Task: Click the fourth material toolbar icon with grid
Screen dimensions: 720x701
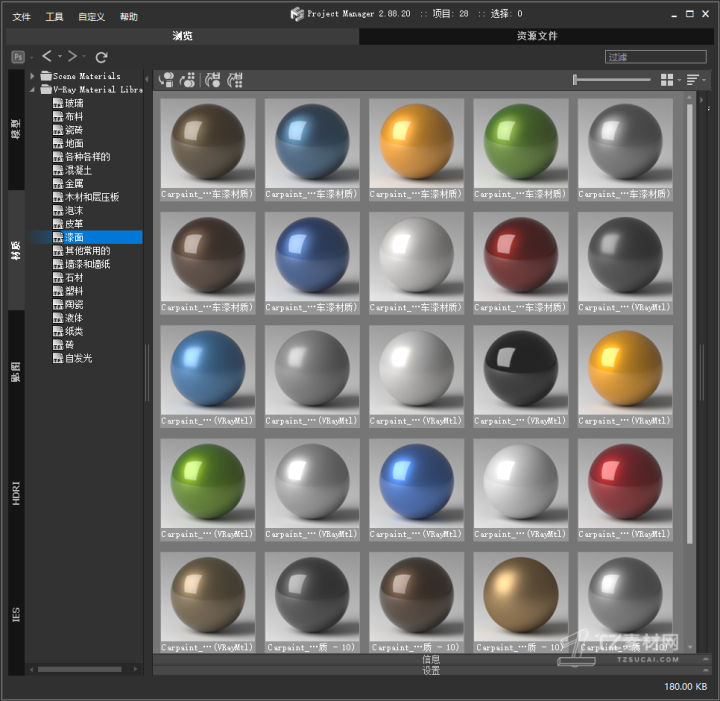Action: point(235,80)
